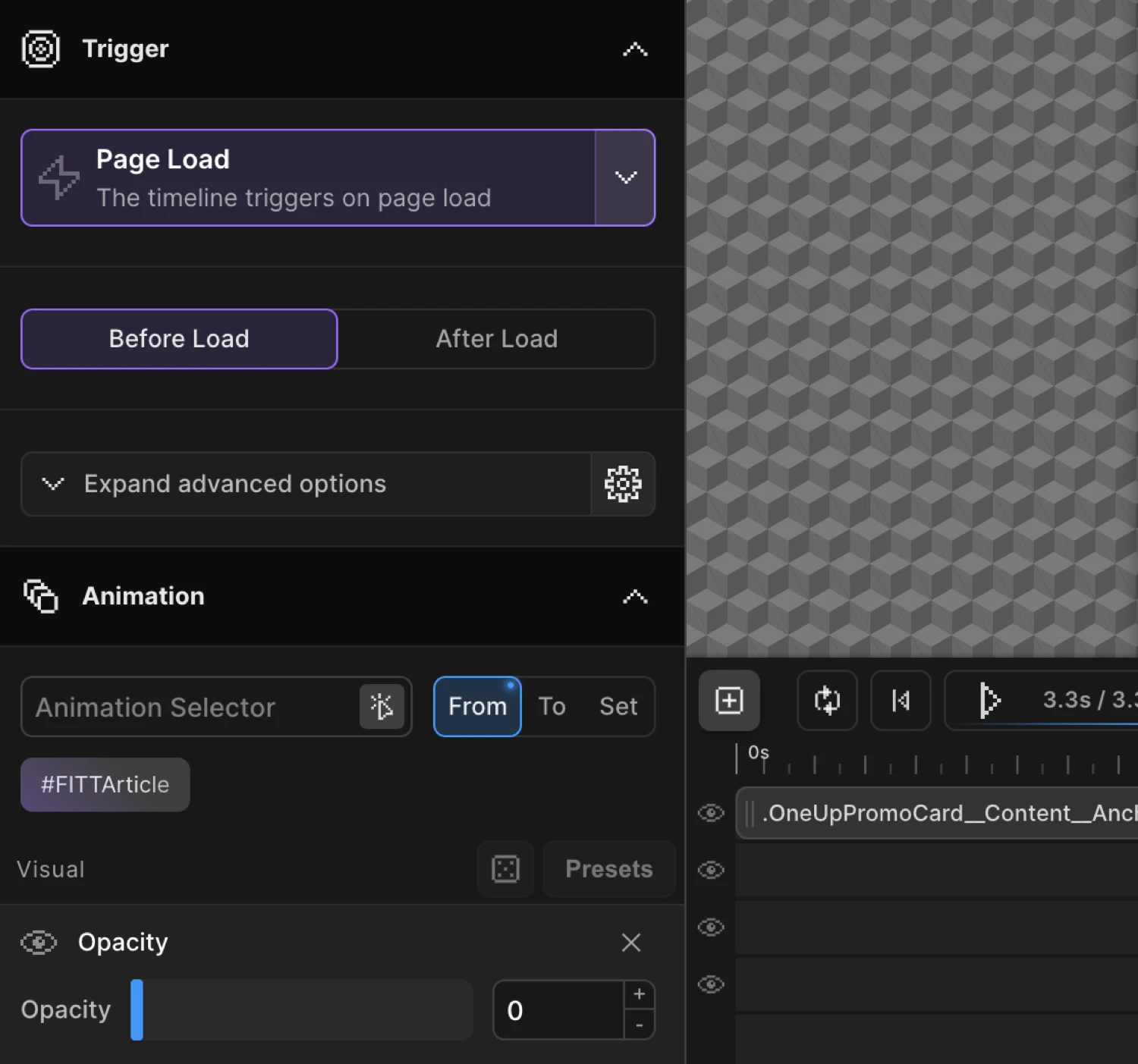Switch to the After Load tab
Screen dimensions: 1138x1064
coord(496,339)
